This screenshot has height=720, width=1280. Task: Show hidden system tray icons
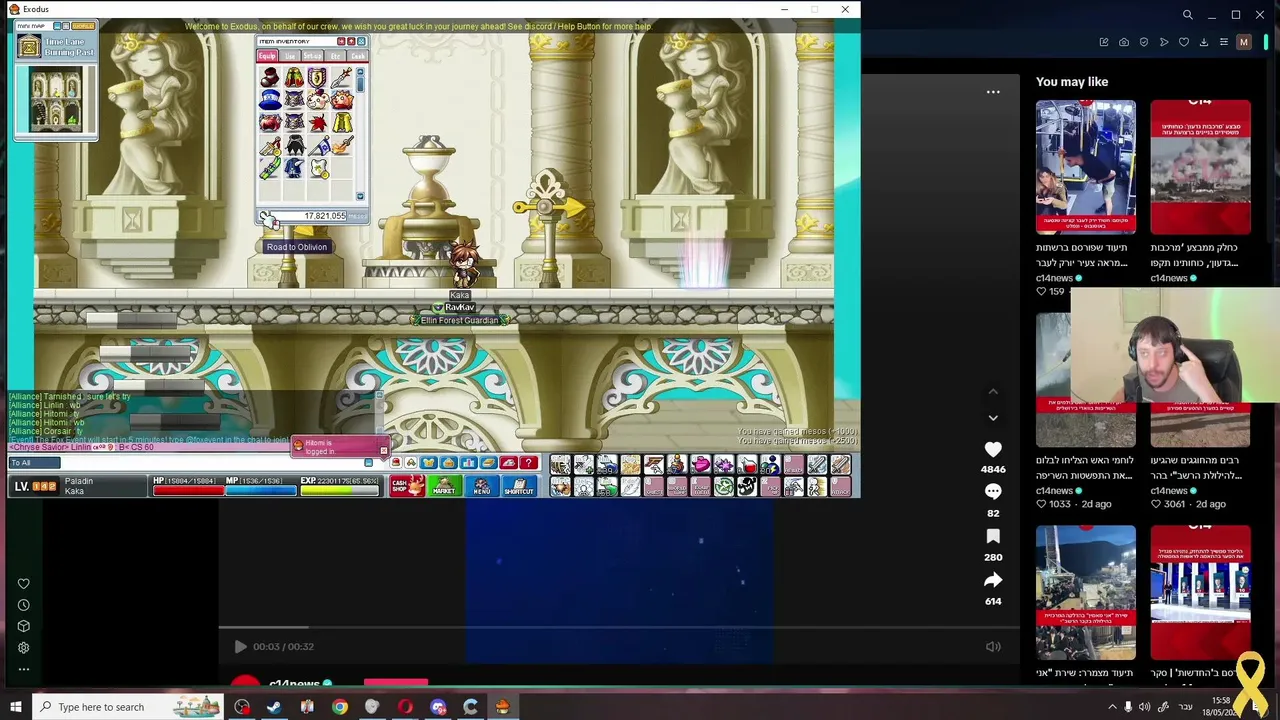[x=1112, y=707]
